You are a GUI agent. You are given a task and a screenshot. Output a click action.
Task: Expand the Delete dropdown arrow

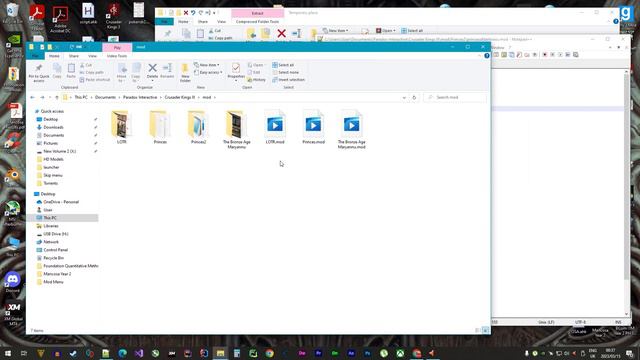point(152,81)
